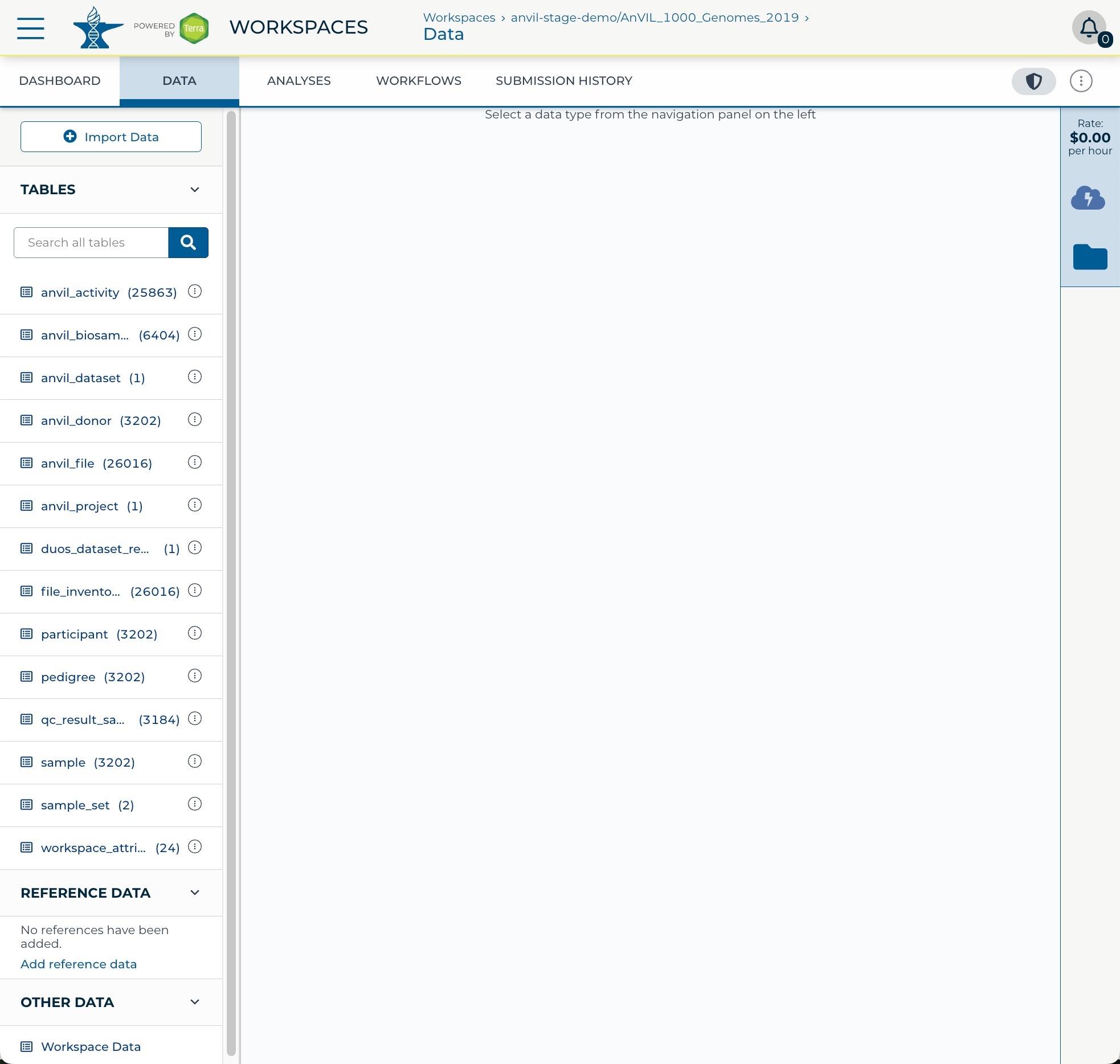Open actions menu for sample_set table
Viewport: 1120px width, 1064px height.
[195, 804]
